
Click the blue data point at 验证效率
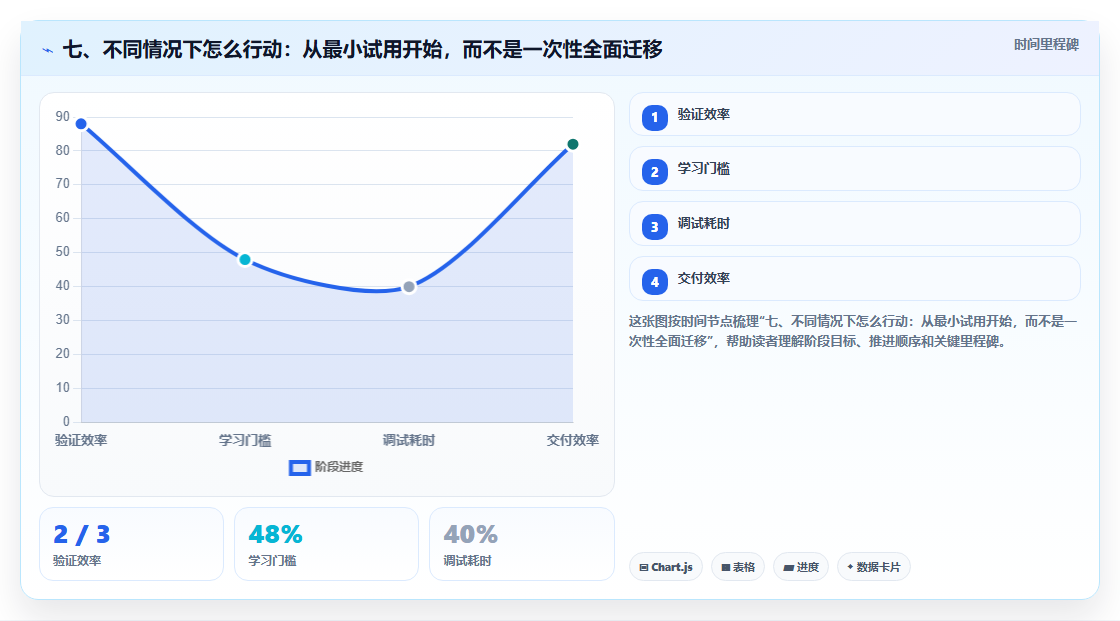tap(81, 124)
